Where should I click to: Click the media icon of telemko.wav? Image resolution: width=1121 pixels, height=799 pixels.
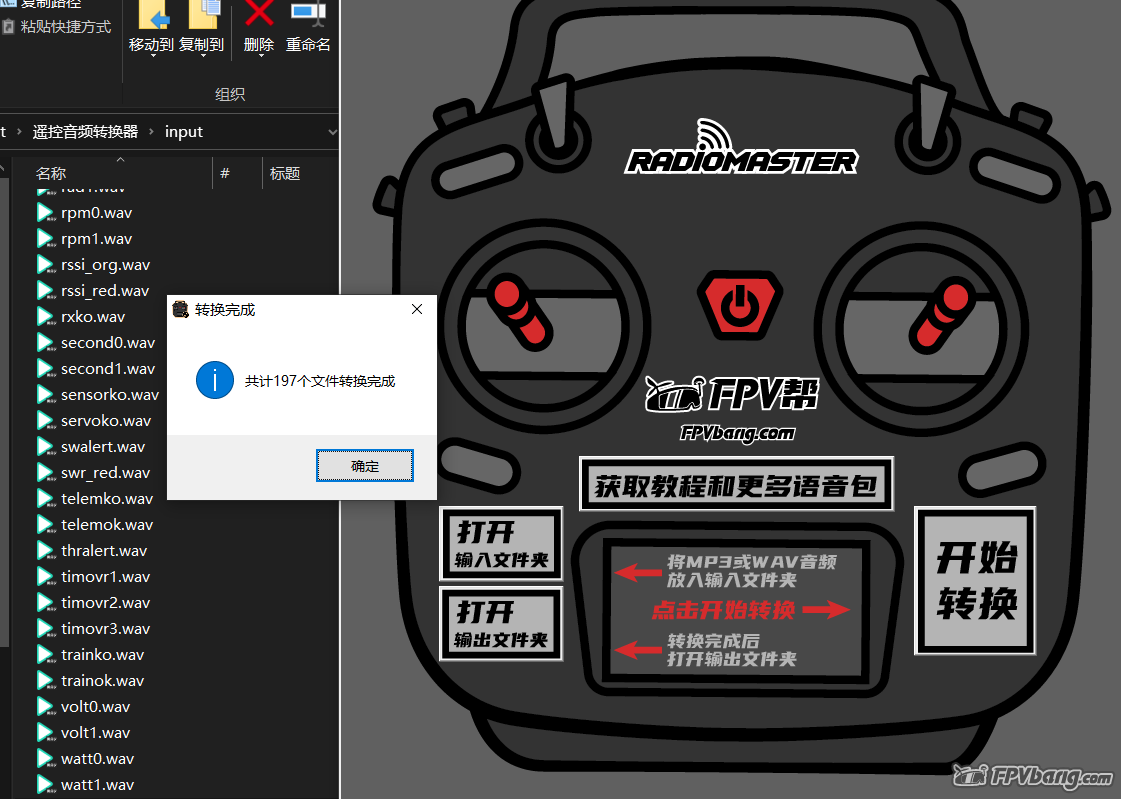46,498
